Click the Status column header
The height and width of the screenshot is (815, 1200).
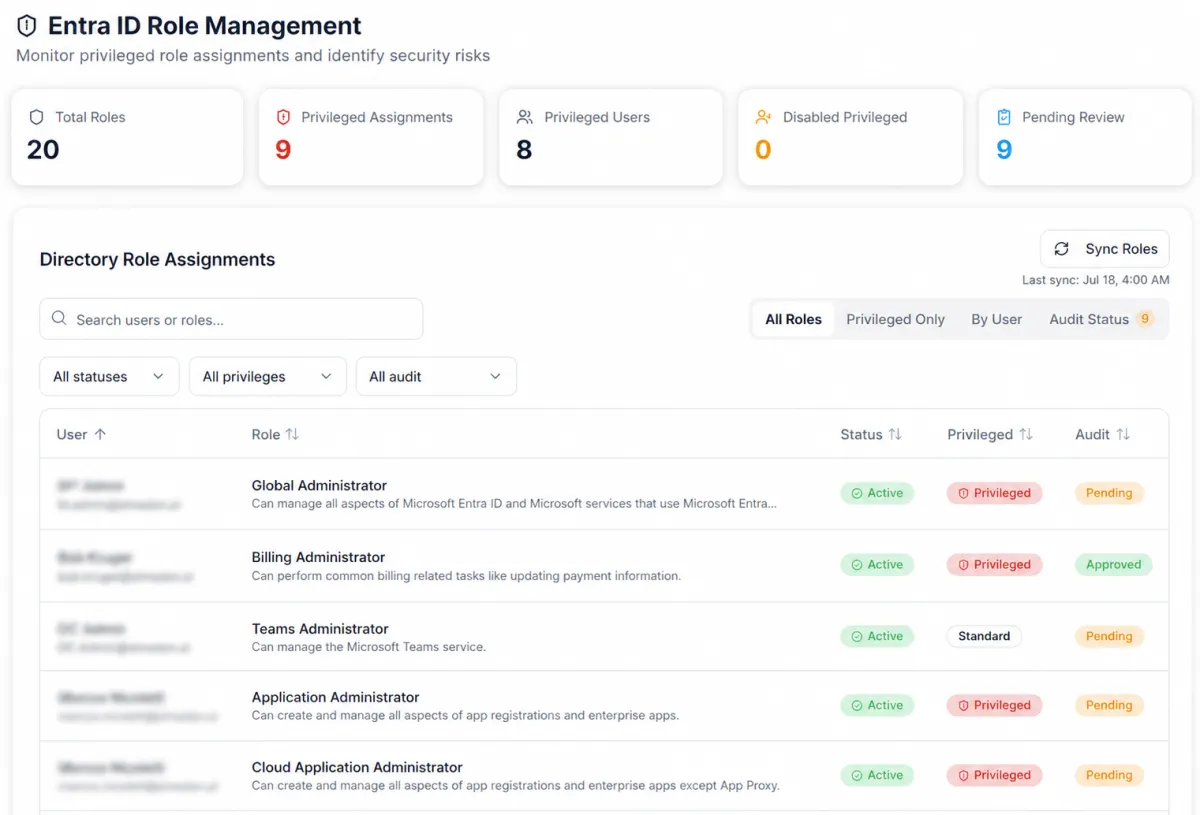(x=871, y=434)
